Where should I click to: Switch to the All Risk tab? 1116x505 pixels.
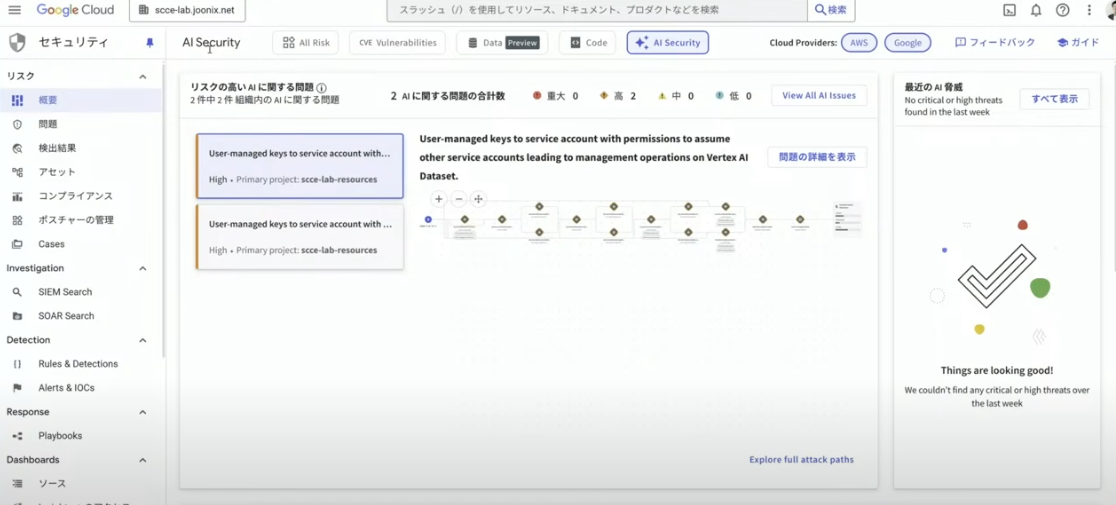coord(305,43)
